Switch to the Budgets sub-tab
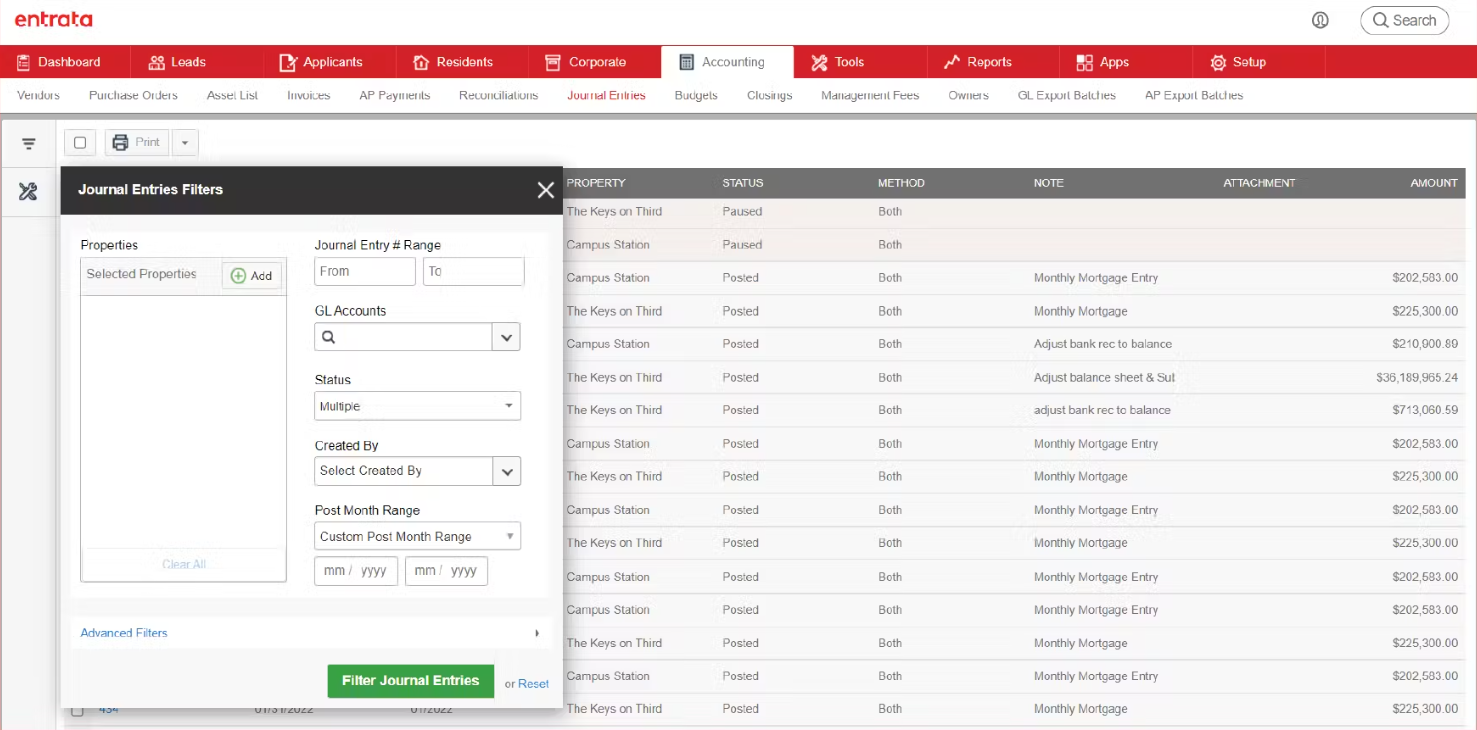This screenshot has height=730, width=1477. tap(695, 95)
